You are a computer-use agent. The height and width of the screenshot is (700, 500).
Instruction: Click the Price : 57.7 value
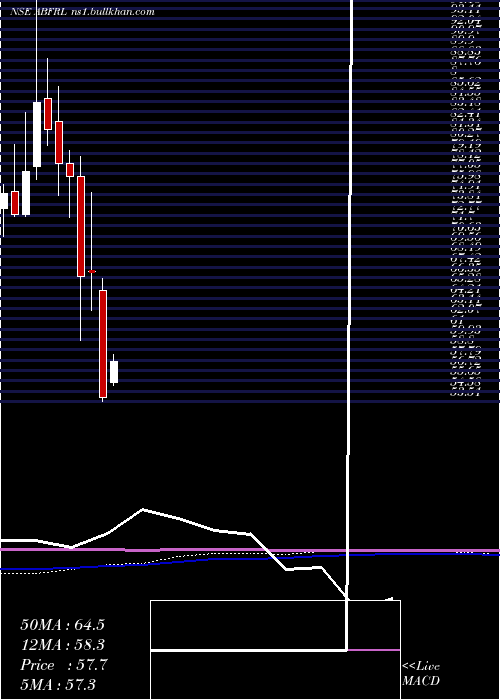coord(64,665)
